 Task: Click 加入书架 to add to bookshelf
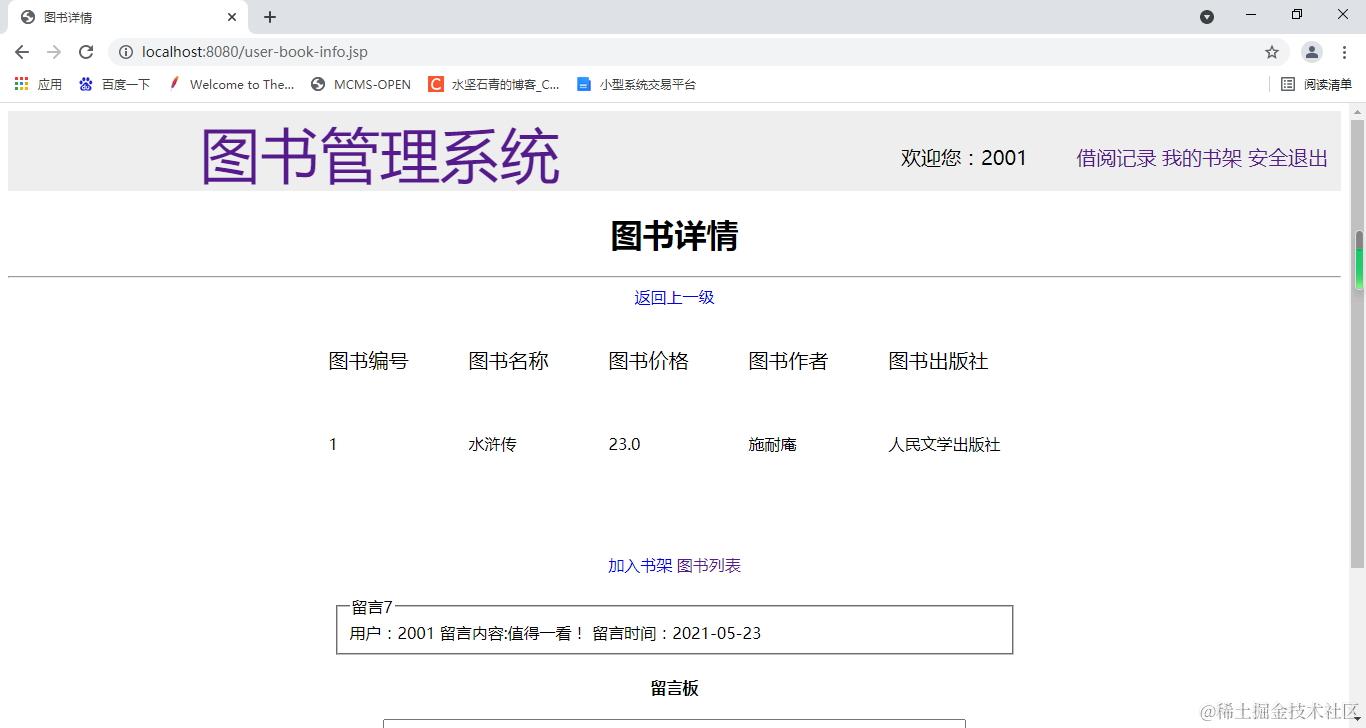639,565
